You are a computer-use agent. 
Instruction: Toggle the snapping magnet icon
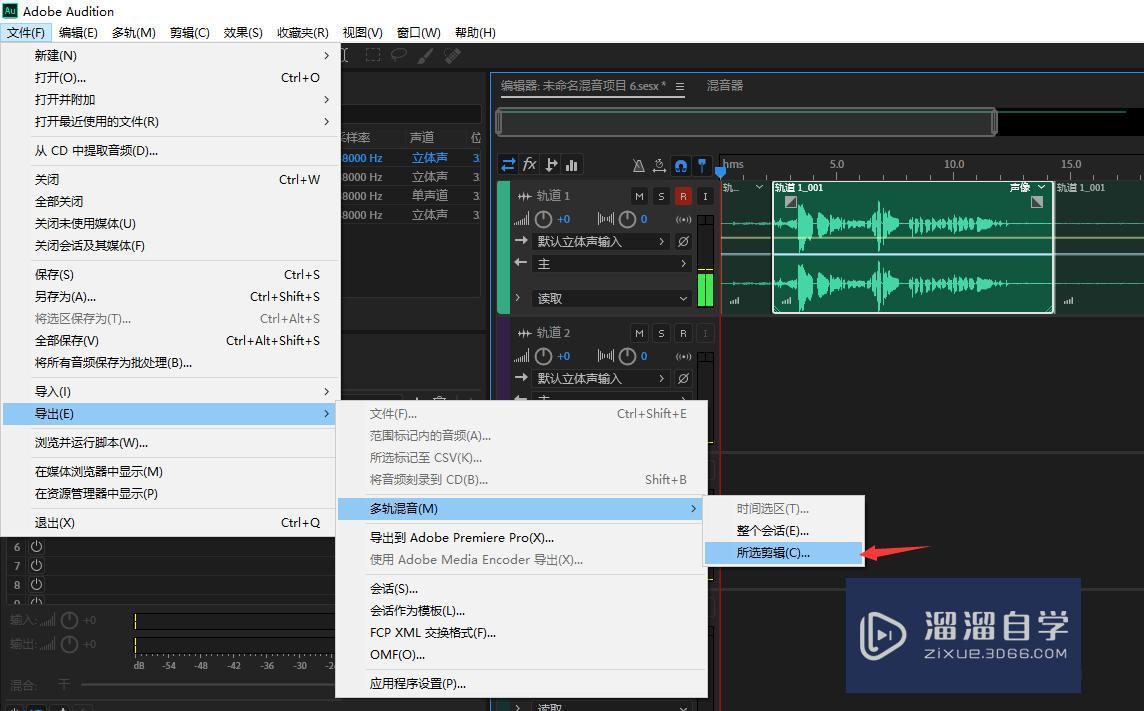[681, 166]
